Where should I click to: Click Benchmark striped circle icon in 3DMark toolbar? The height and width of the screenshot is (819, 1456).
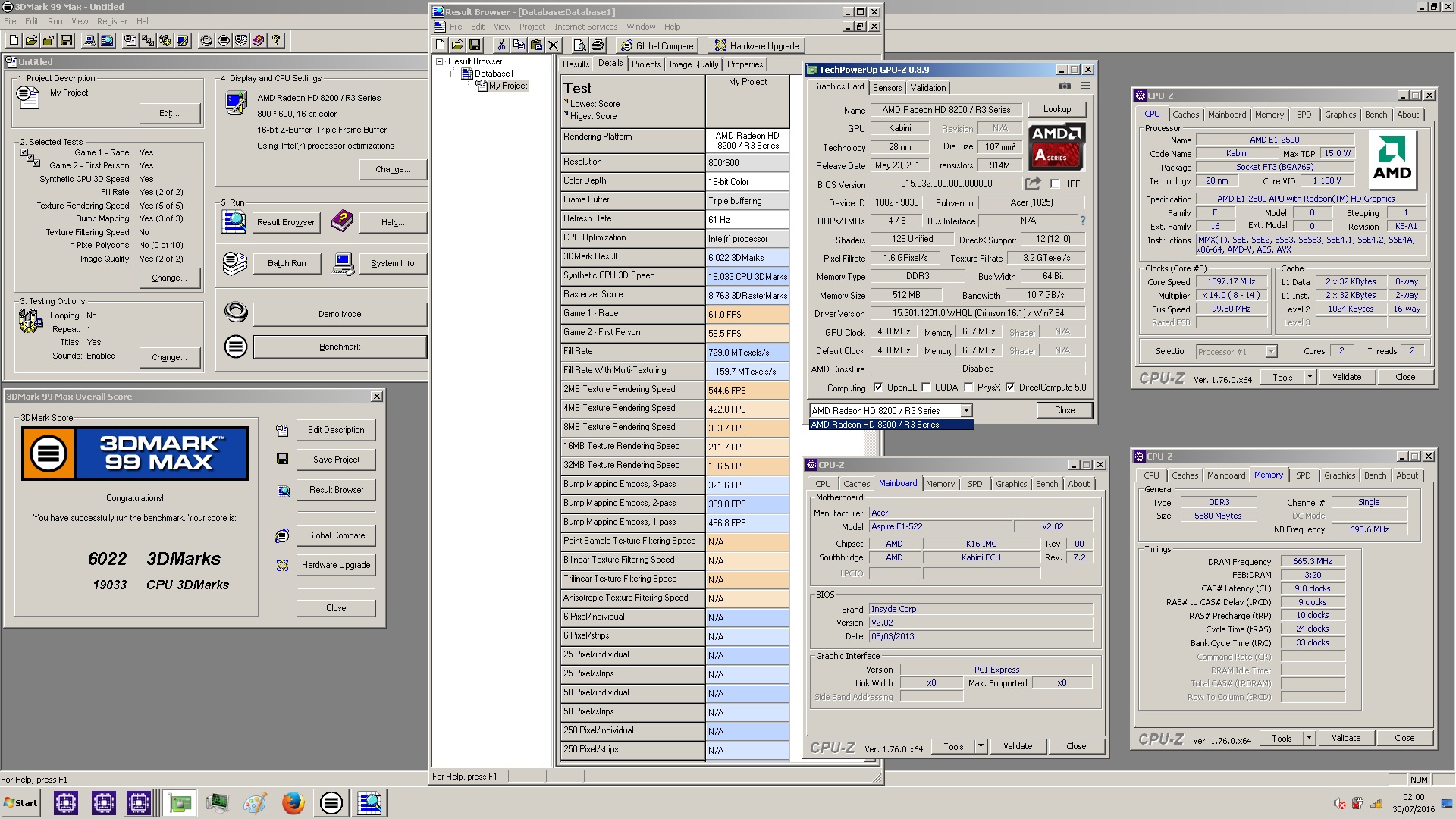coord(224,40)
